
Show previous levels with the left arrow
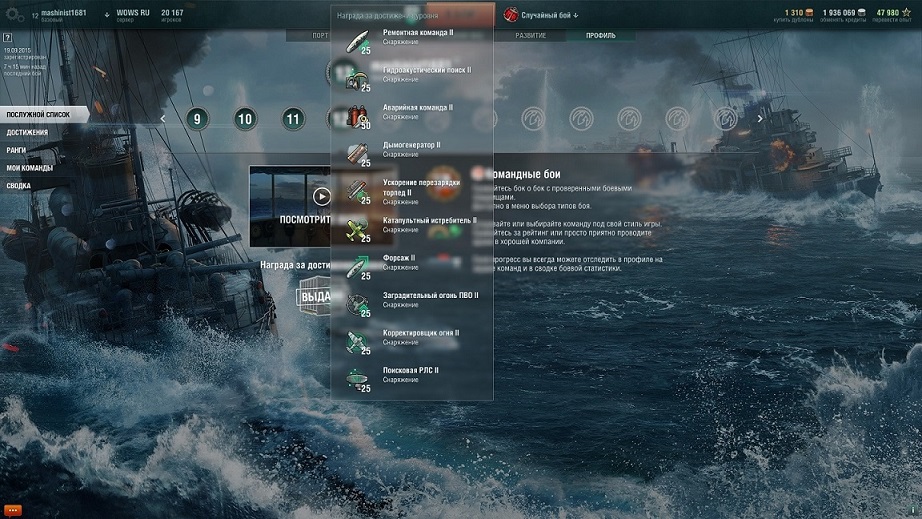point(163,119)
